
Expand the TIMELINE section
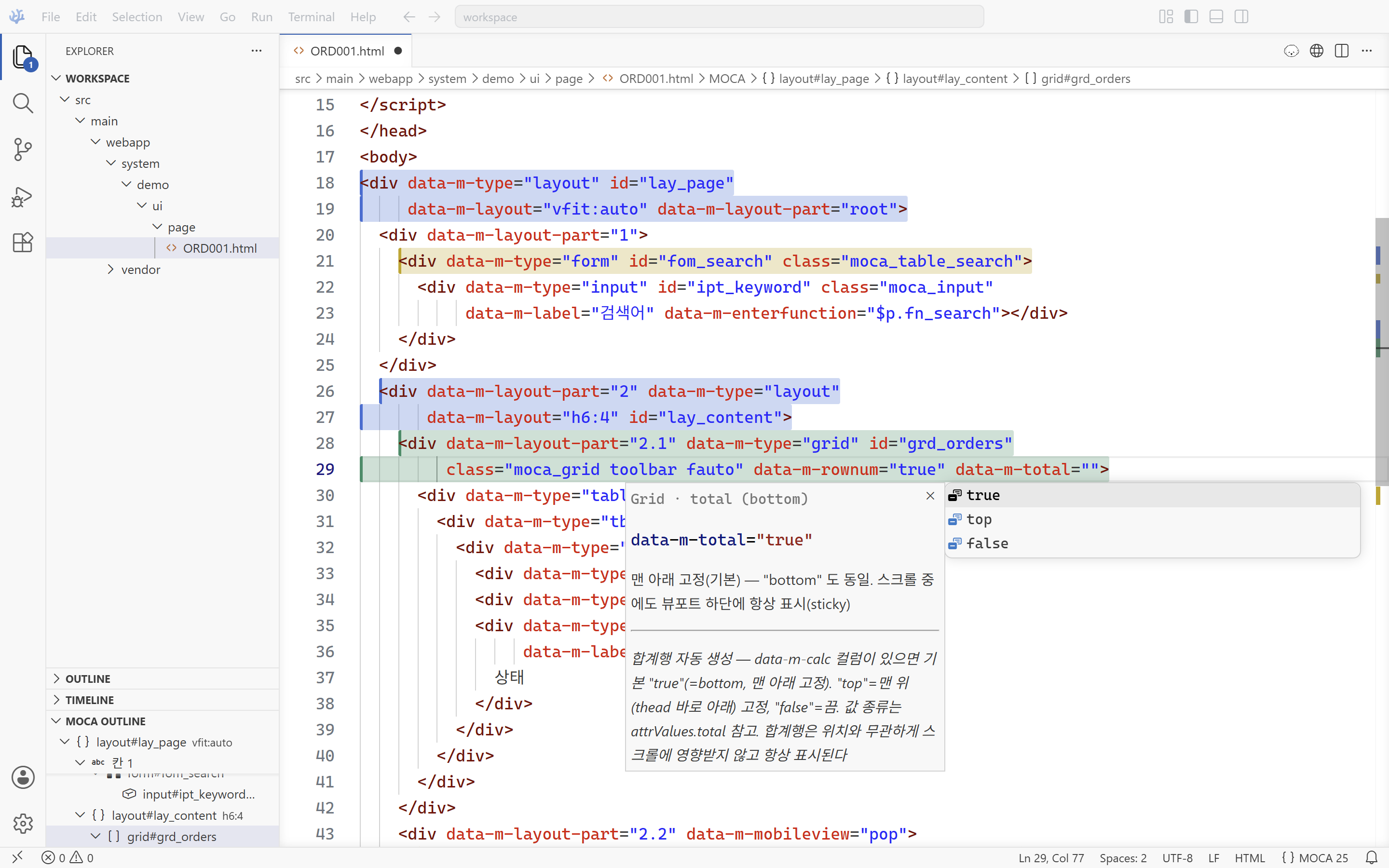tap(163, 700)
